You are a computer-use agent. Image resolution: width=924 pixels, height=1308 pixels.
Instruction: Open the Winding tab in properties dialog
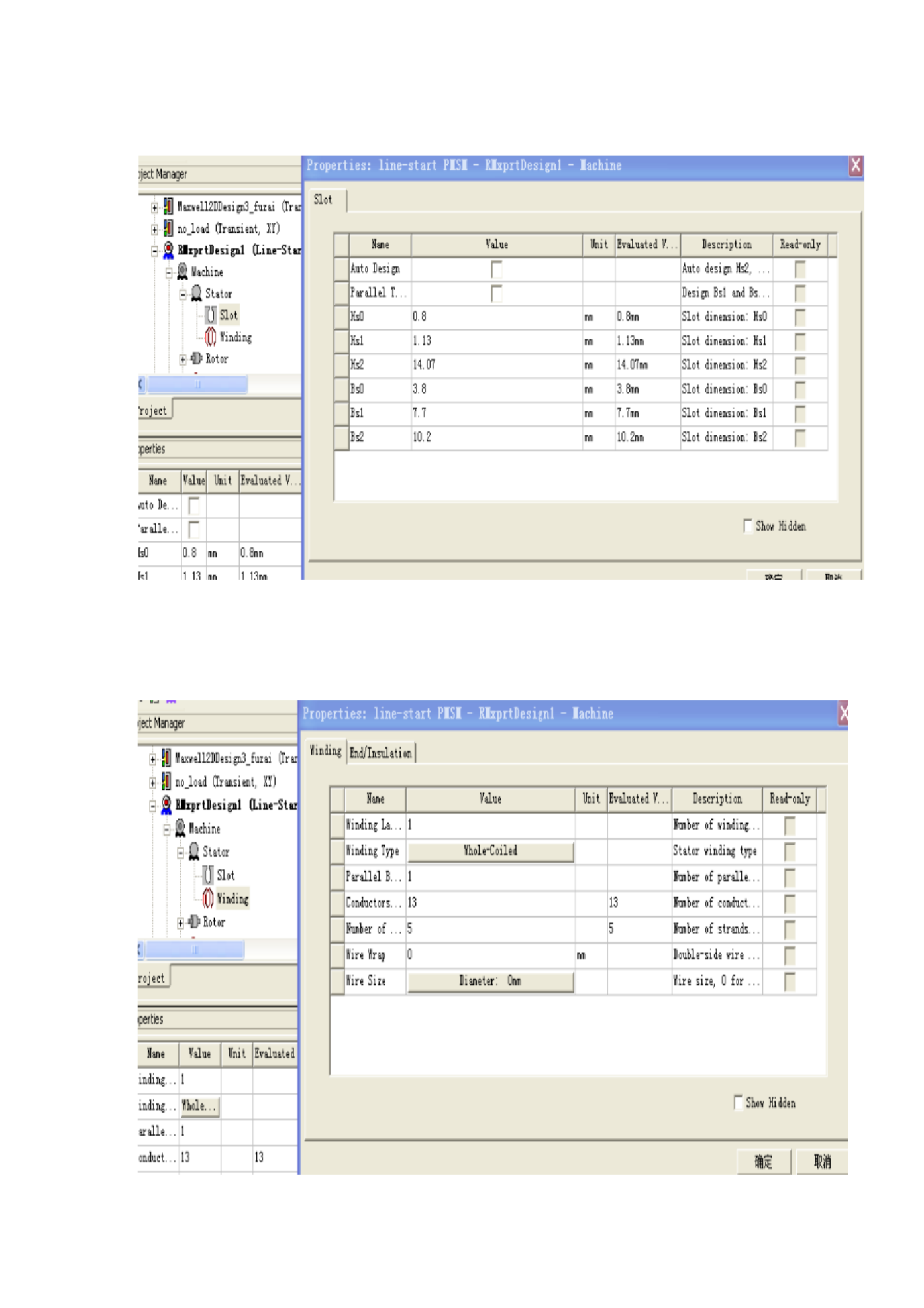(325, 751)
